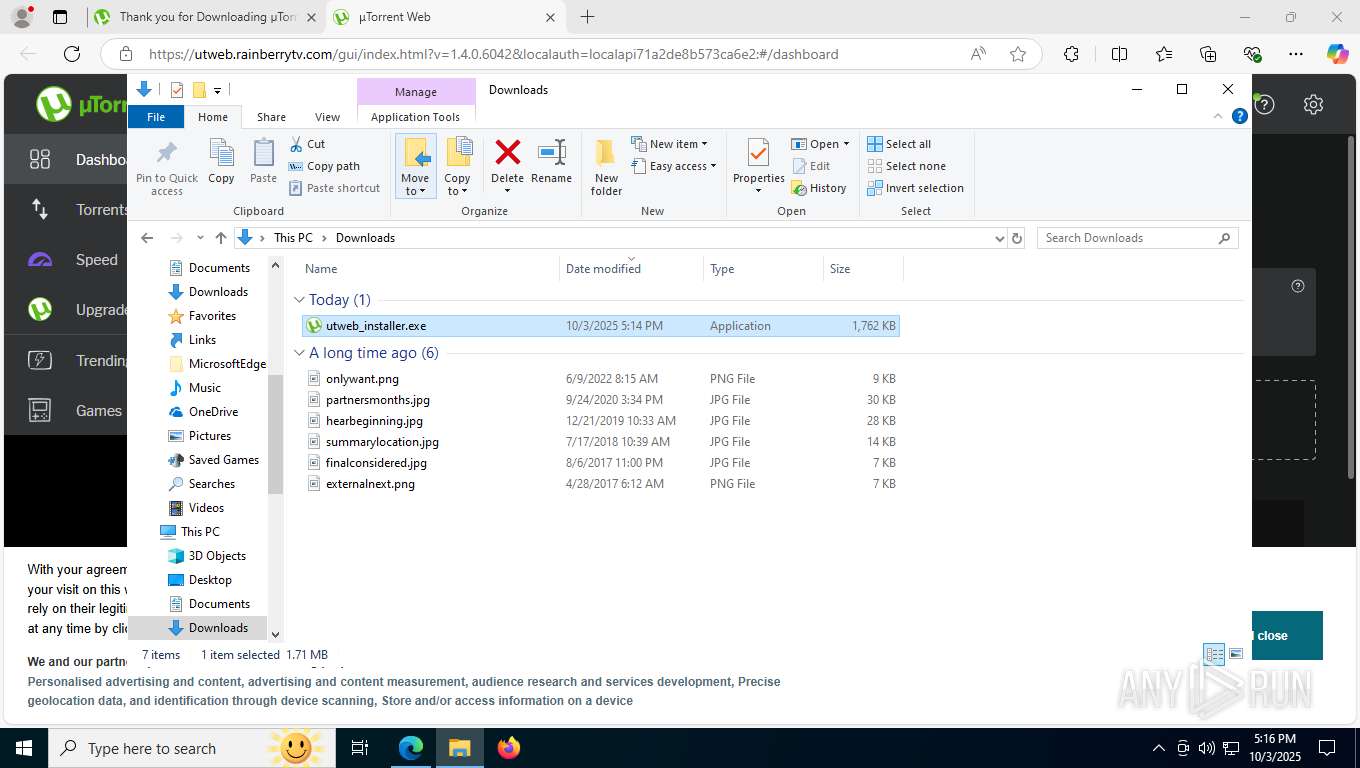Open file History
This screenshot has height=768, width=1360.
819,188
